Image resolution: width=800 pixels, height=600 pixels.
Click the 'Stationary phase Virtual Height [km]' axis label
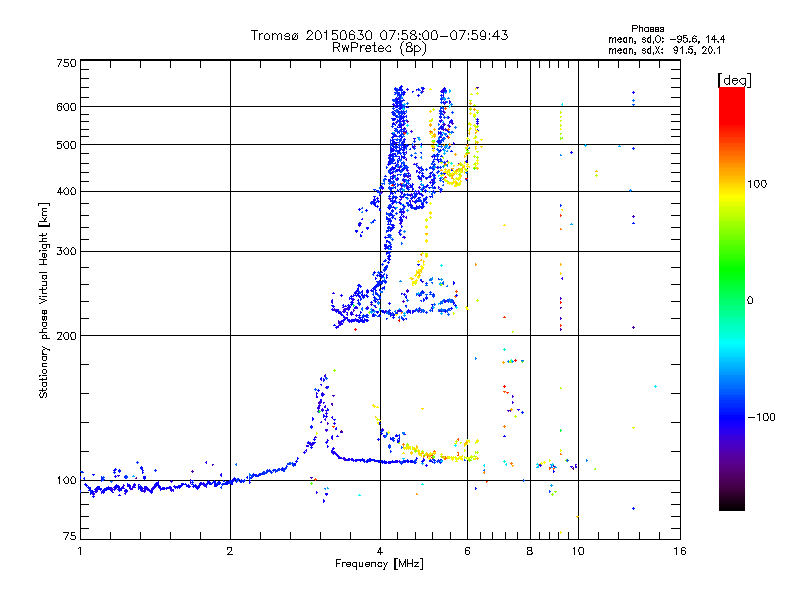coord(44,300)
